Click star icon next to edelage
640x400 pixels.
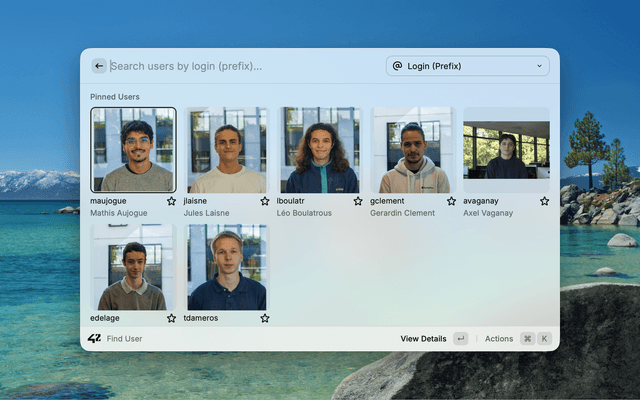click(171, 318)
